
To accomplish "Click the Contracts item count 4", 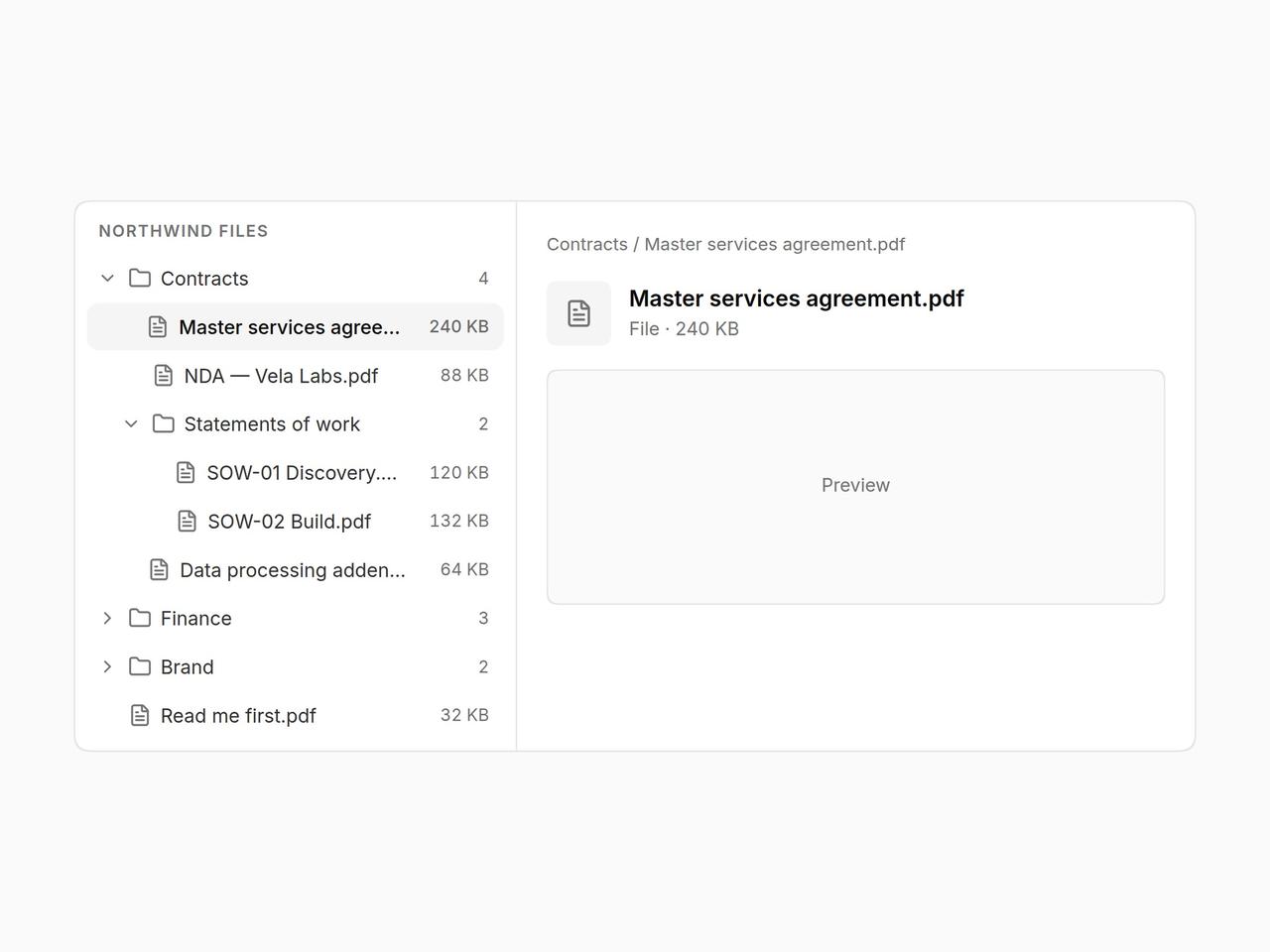I will click(x=483, y=279).
